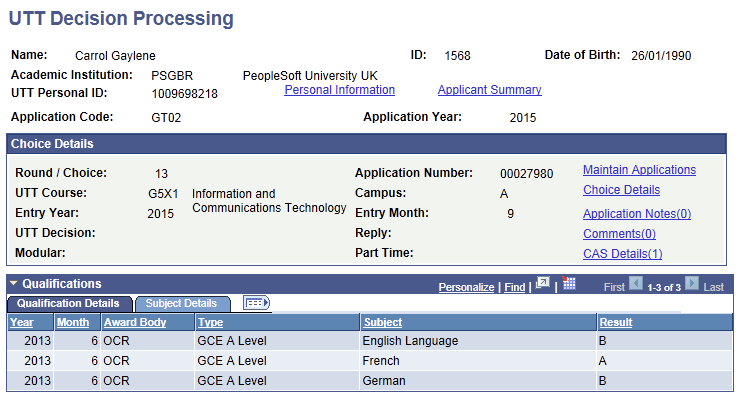The height and width of the screenshot is (395, 742).
Task: Open the View All popup icon in Qualifications
Action: click(x=542, y=284)
